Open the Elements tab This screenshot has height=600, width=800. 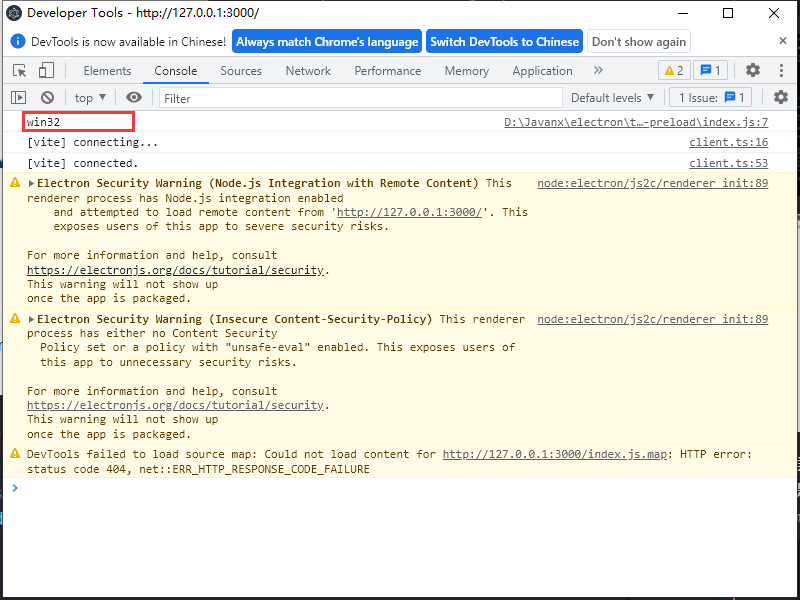point(107,71)
